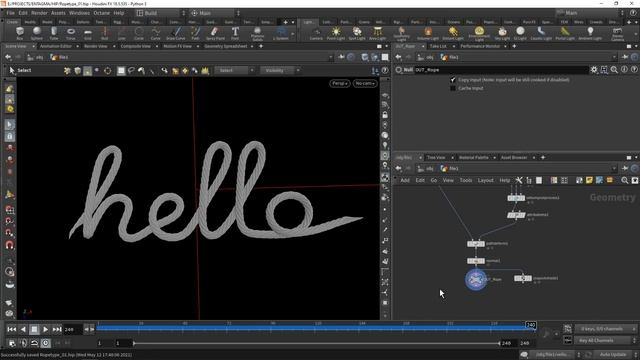Switch to the Render View tab
Screen dimensions: 640x360
[x=96, y=46]
